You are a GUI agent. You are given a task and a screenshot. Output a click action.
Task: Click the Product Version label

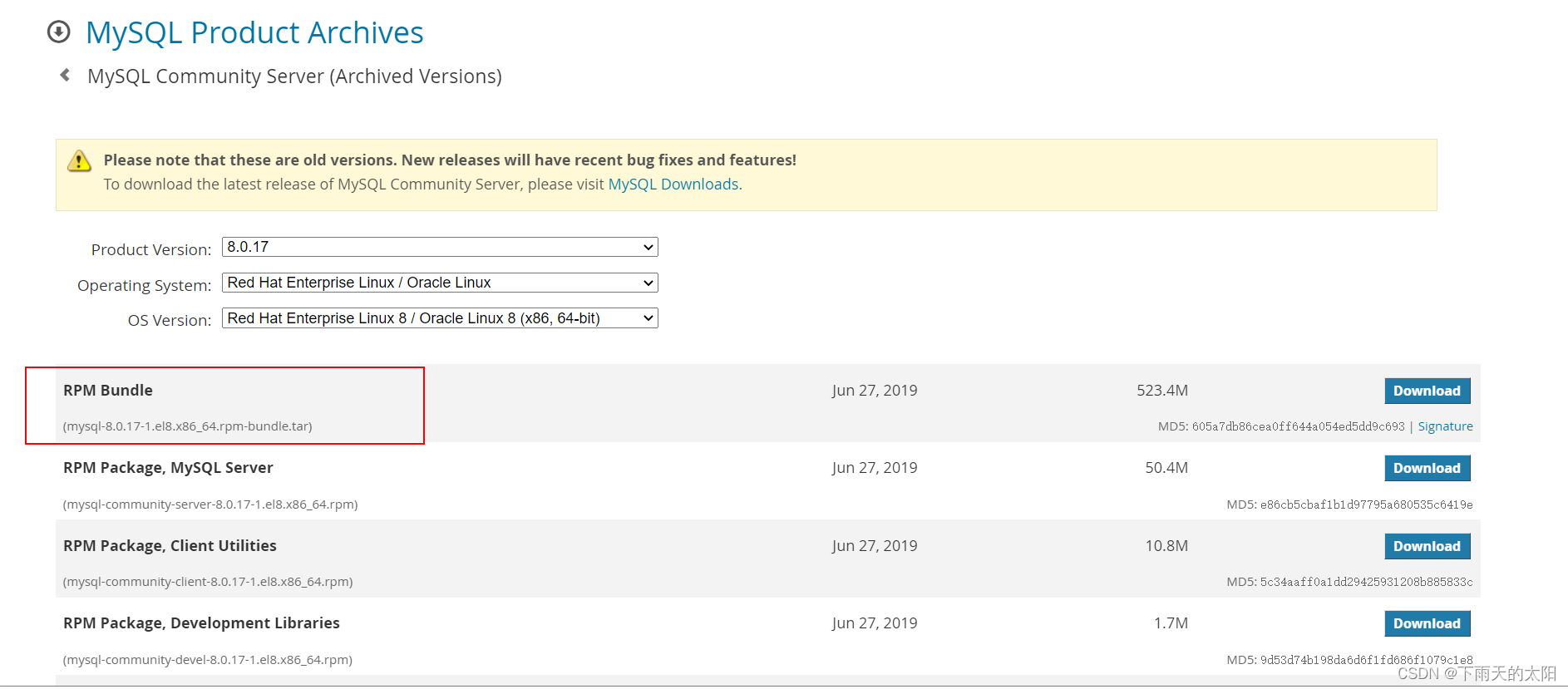coord(151,249)
